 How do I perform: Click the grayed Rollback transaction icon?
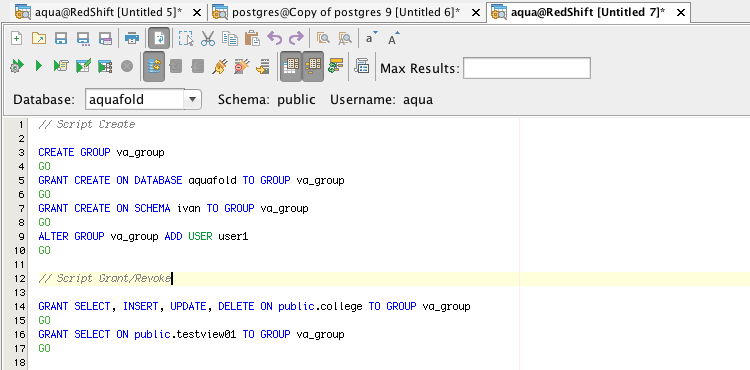pos(198,66)
